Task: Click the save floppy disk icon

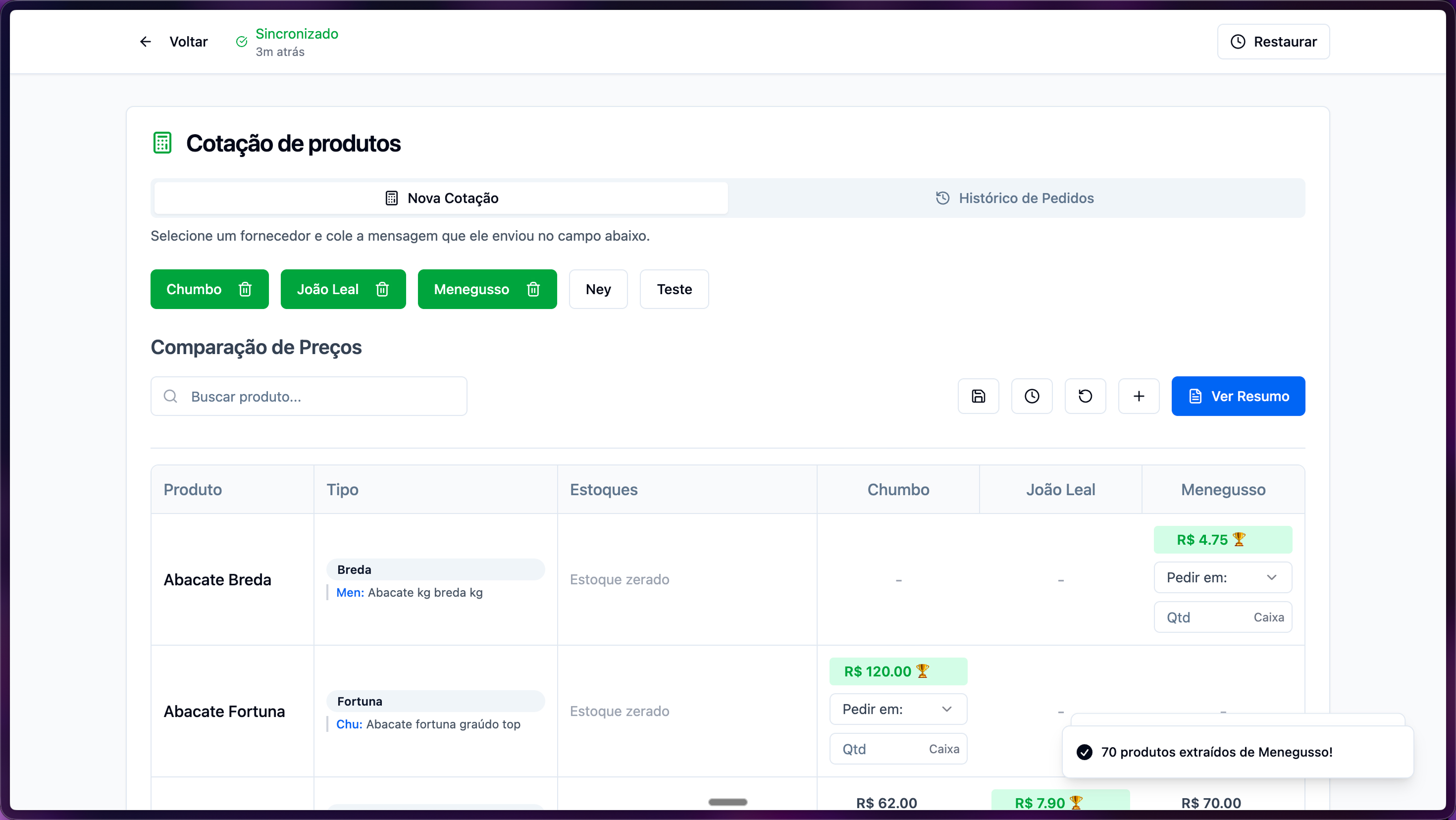Action: [979, 396]
